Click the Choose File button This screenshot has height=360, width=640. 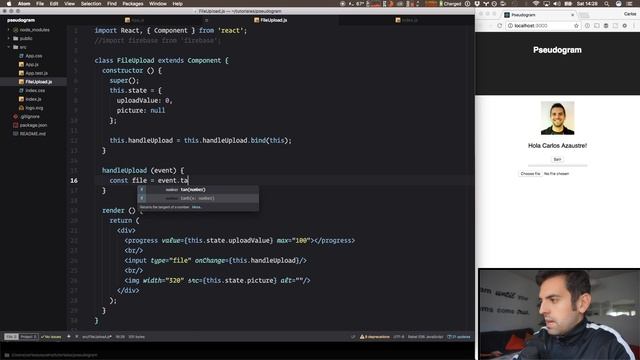pyautogui.click(x=530, y=173)
